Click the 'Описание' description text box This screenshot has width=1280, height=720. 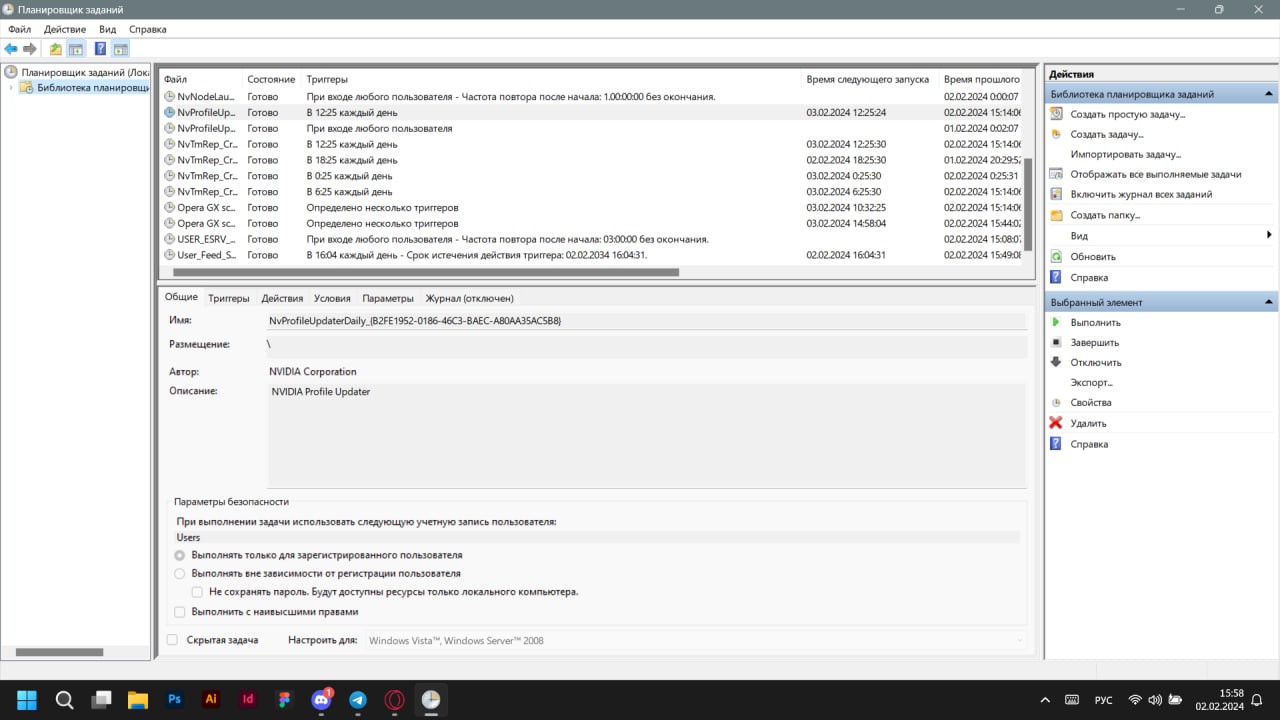point(646,436)
